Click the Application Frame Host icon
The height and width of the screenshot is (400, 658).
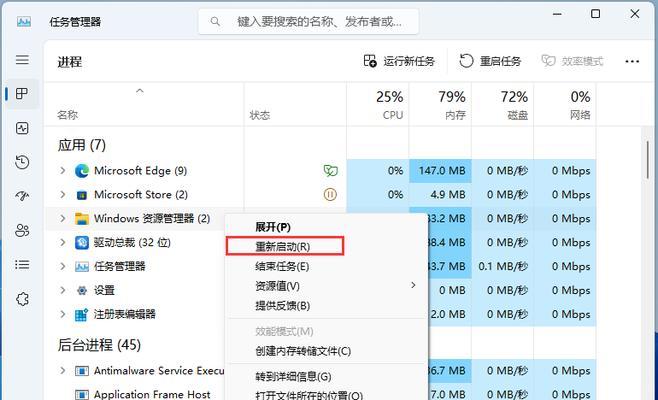[81, 395]
